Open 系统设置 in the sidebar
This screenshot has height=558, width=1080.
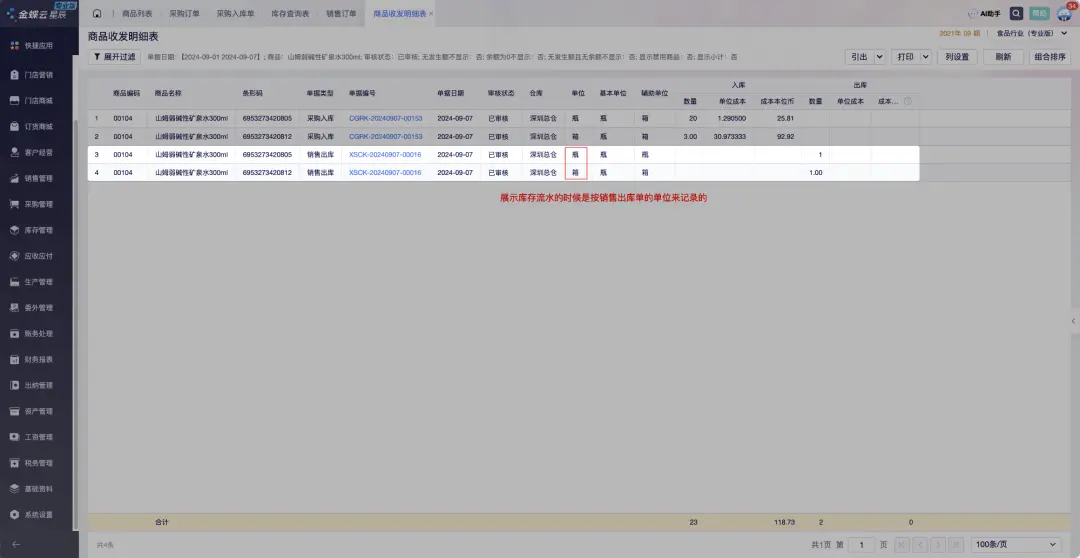coord(38,515)
